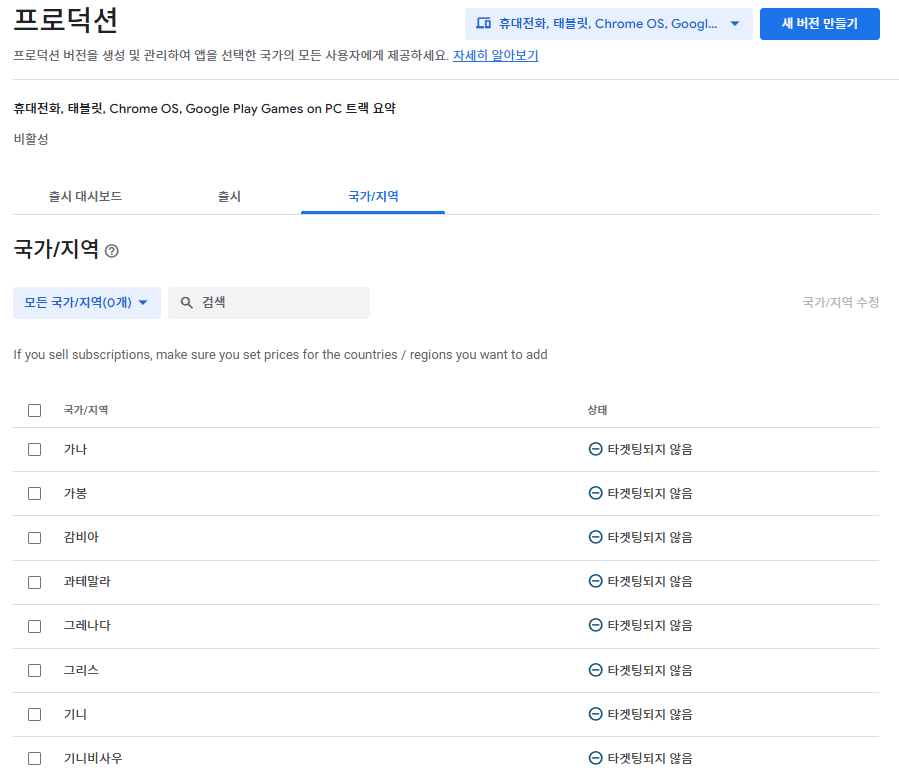Open the 자세히 알아보기 link

tap(495, 56)
